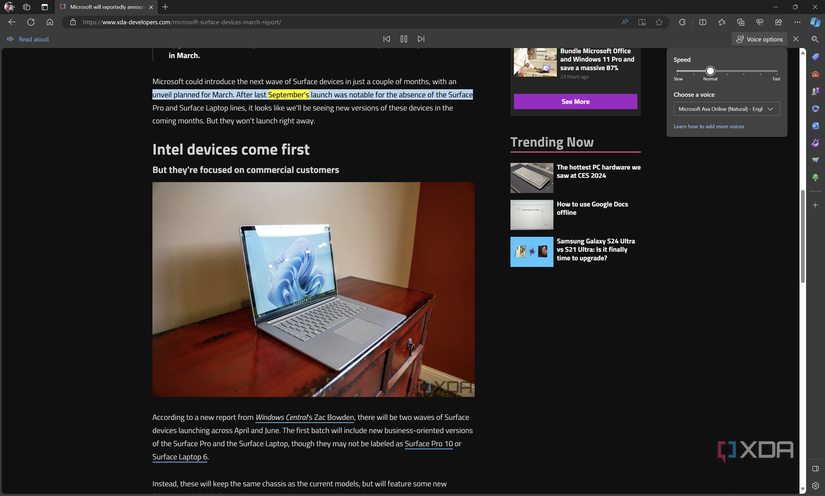Click the xda-developers URL address bar
Viewport: 825px width, 496px height.
pos(182,22)
